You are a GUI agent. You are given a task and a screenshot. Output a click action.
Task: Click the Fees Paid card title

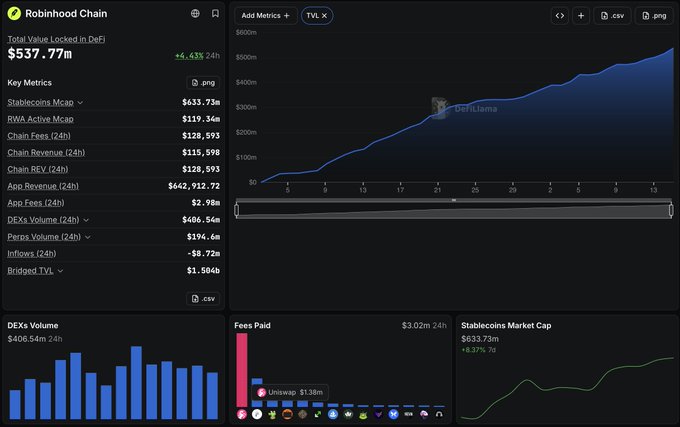coord(252,326)
